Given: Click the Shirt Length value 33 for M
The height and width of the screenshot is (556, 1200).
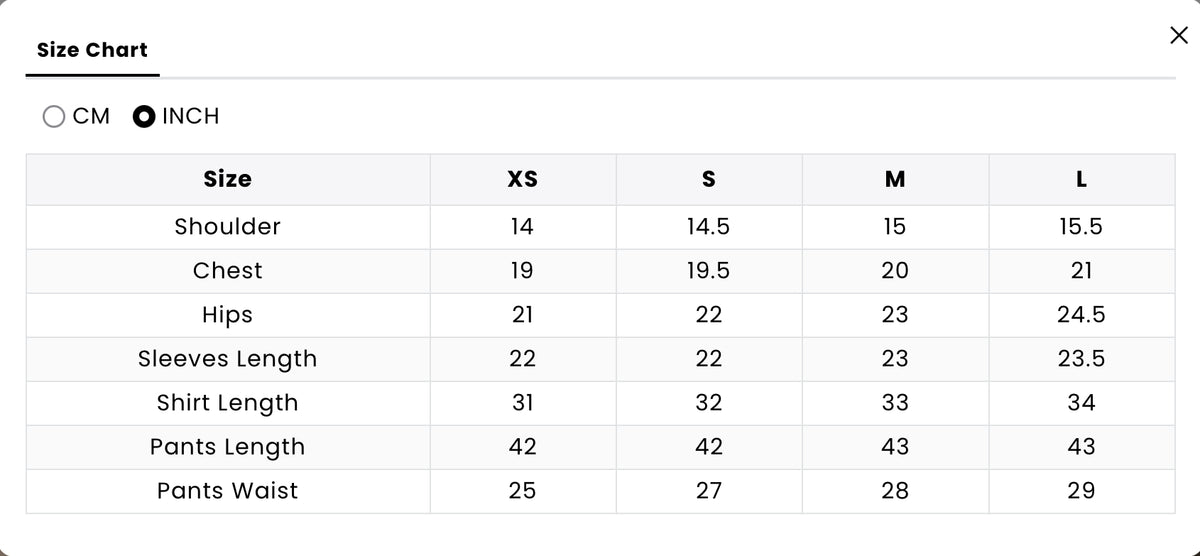Looking at the screenshot, I should tap(895, 403).
